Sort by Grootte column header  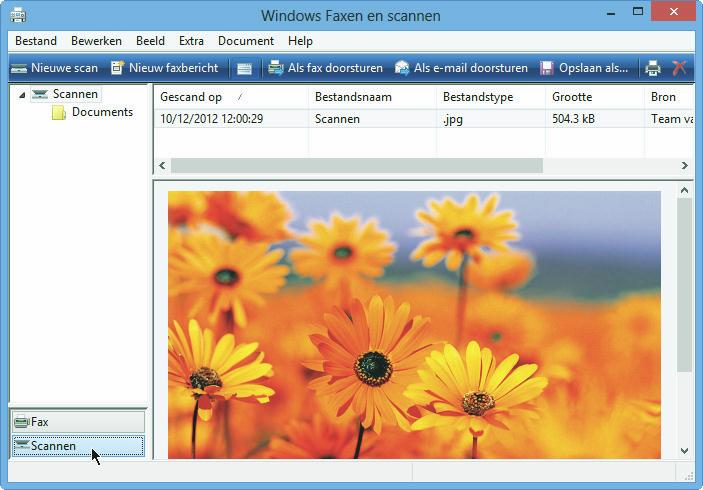(x=595, y=97)
